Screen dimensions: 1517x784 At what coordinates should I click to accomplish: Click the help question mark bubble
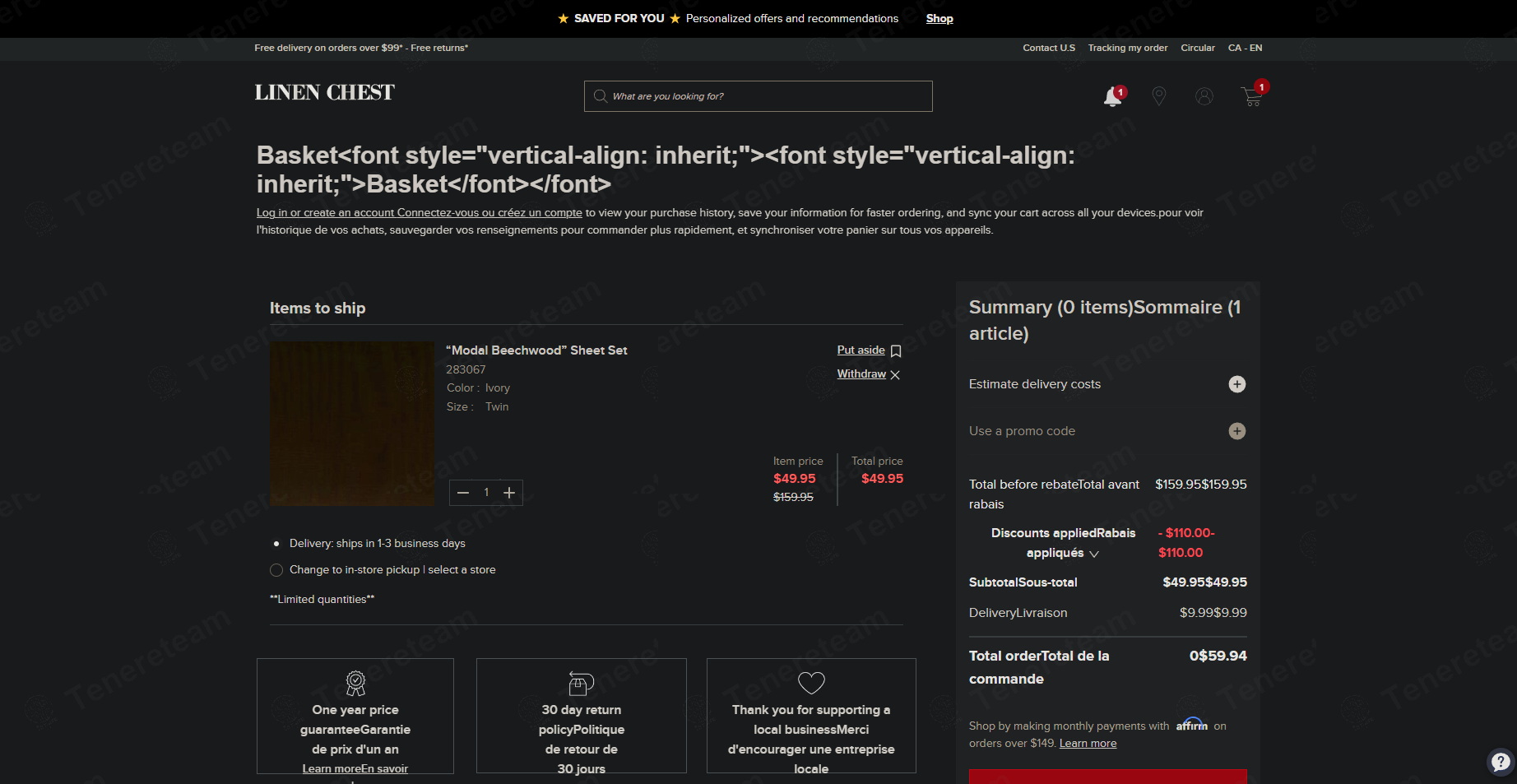1501,761
